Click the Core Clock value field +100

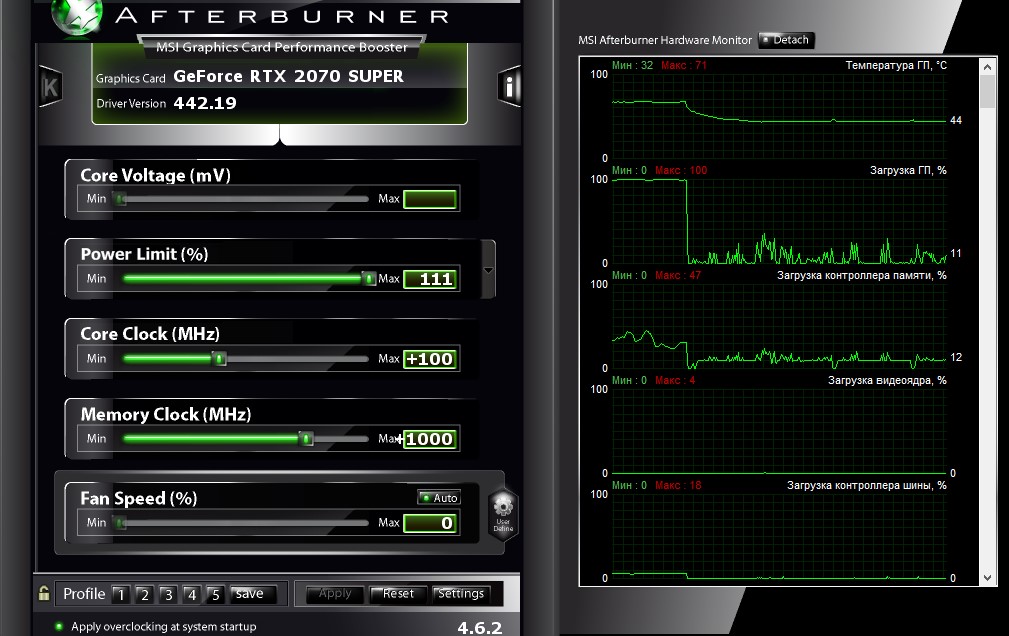tap(430, 359)
